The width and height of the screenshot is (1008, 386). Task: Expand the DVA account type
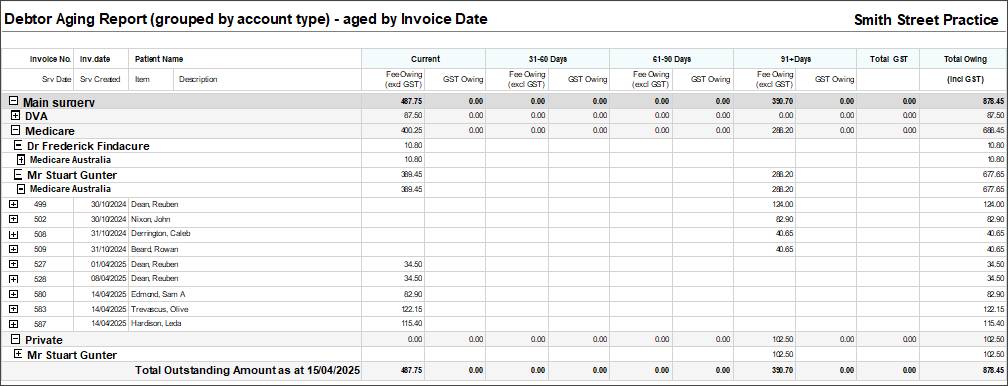pyautogui.click(x=16, y=116)
